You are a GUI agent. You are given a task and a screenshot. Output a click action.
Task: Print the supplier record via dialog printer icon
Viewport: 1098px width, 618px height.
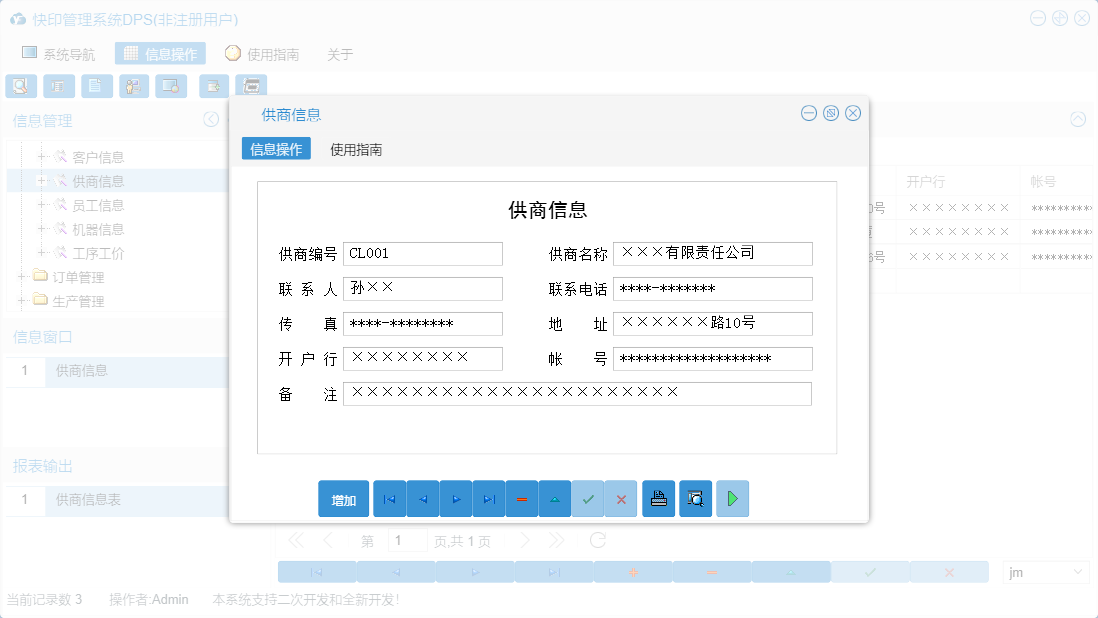click(x=658, y=498)
